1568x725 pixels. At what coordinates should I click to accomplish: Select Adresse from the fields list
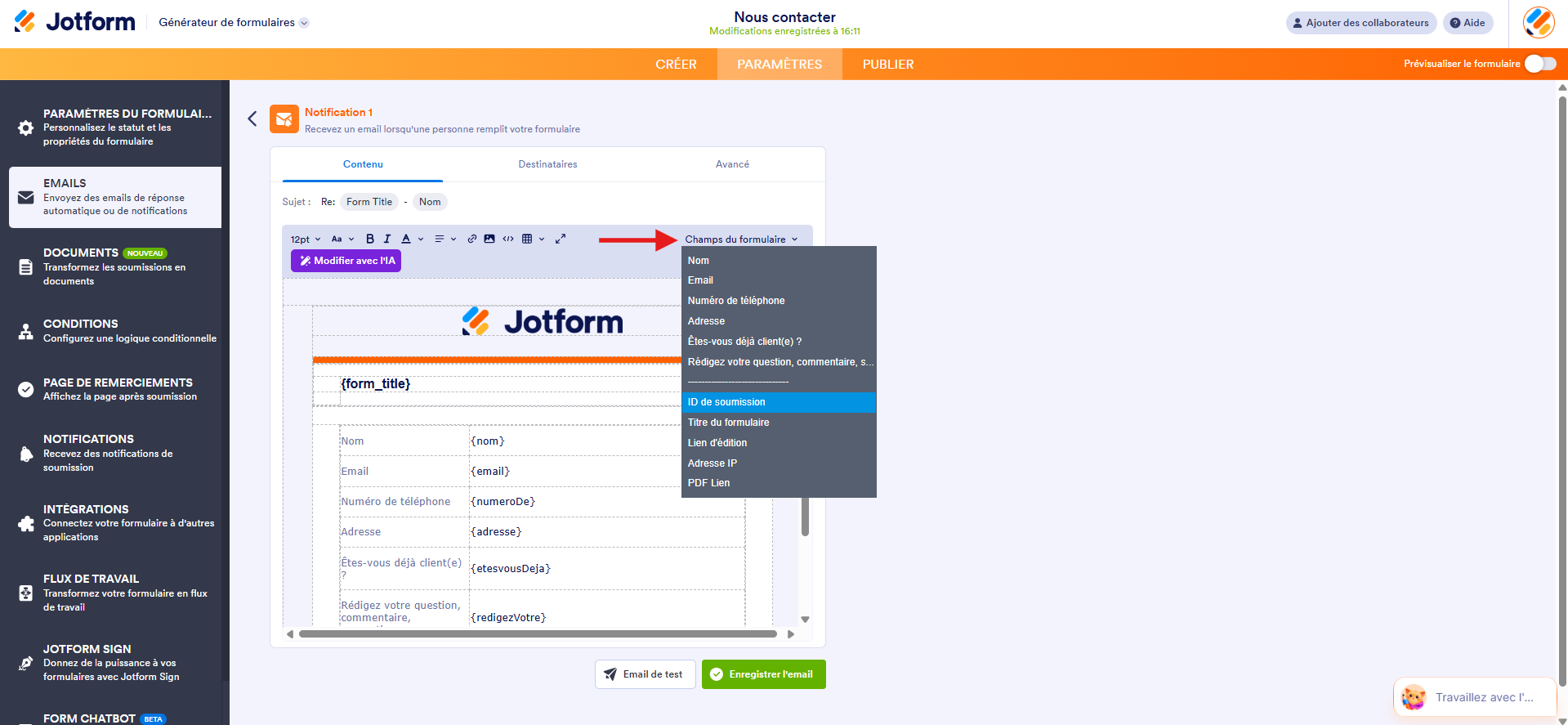779,321
